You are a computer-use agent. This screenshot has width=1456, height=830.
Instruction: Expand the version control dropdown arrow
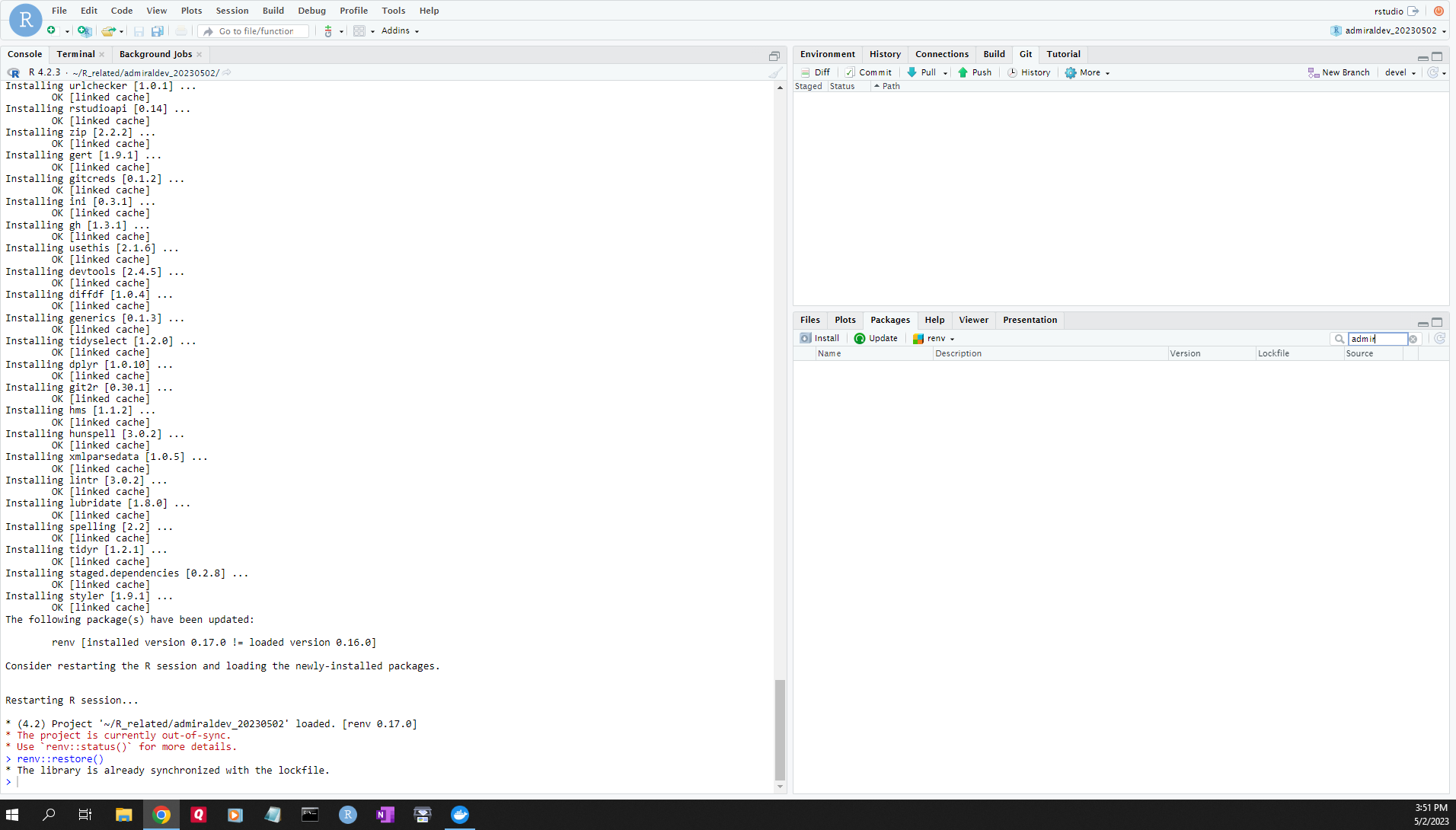(341, 31)
